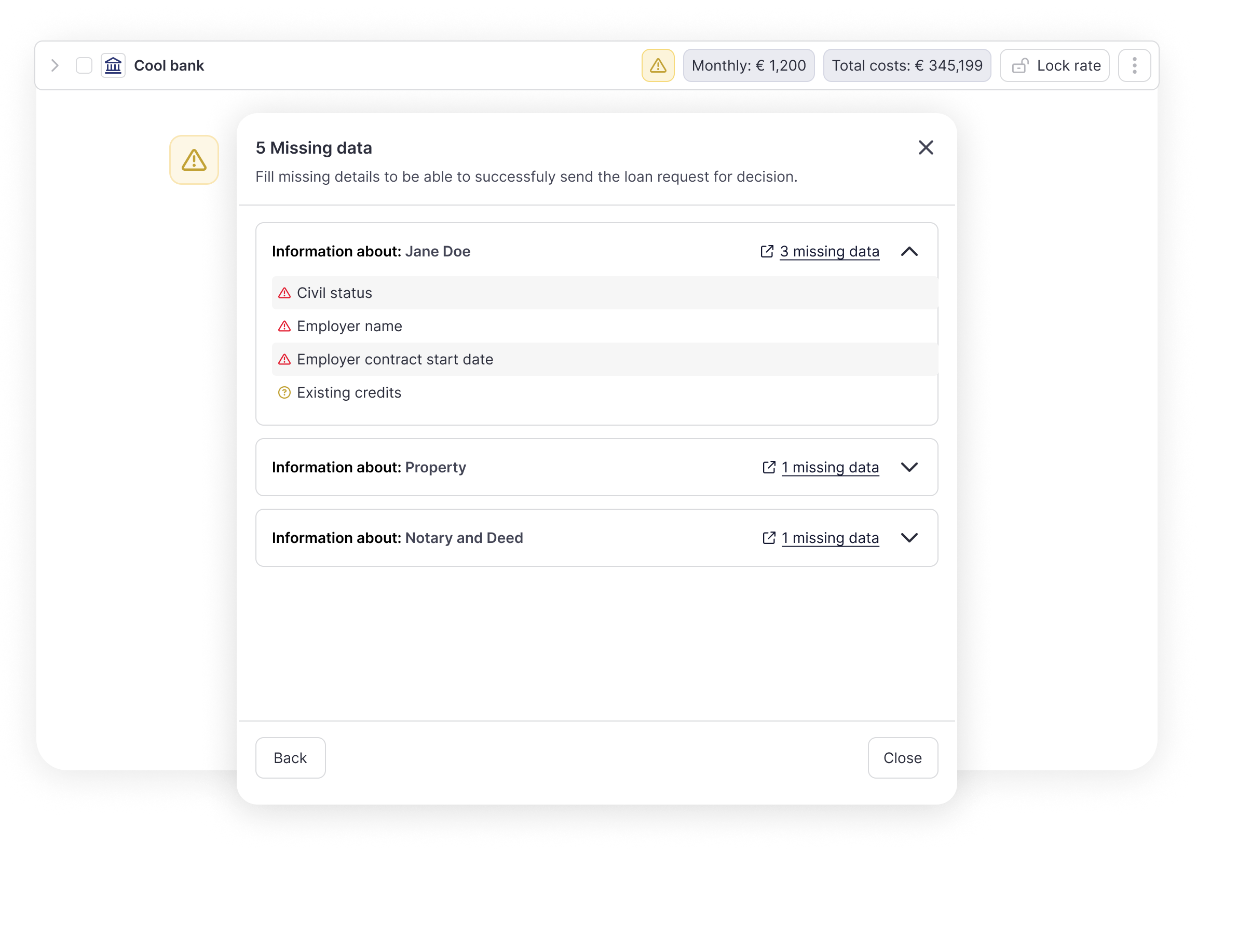Open the three-dot more options menu
The width and height of the screenshot is (1251, 952).
pyautogui.click(x=1134, y=66)
